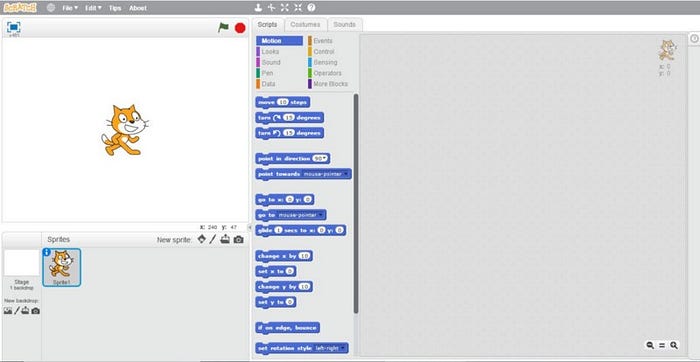
Task: Click blocks palette vertical scrollbar
Action: click(356, 203)
